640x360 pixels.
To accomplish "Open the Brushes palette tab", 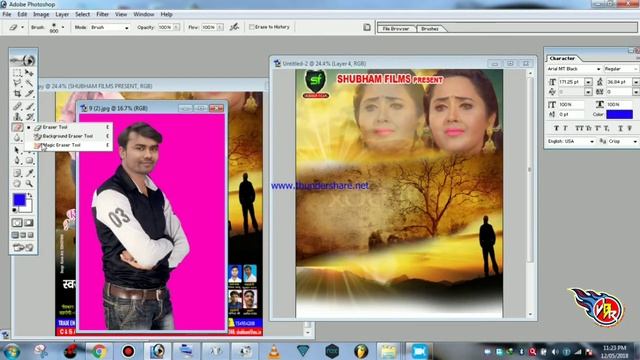I will point(430,29).
